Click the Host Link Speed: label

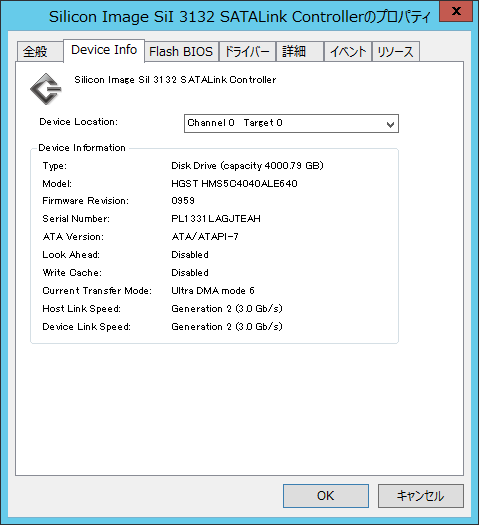point(81,309)
